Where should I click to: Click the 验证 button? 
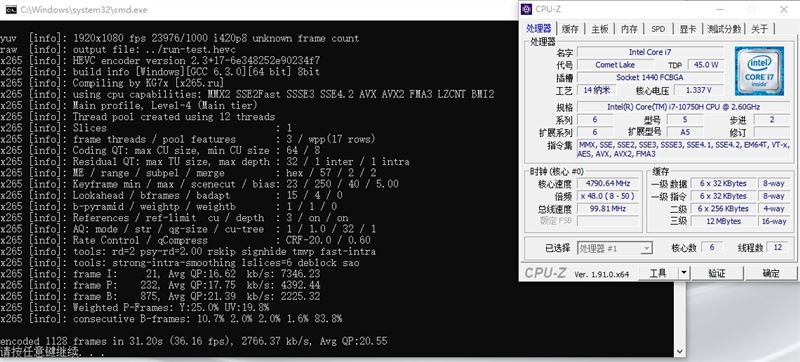[716, 273]
